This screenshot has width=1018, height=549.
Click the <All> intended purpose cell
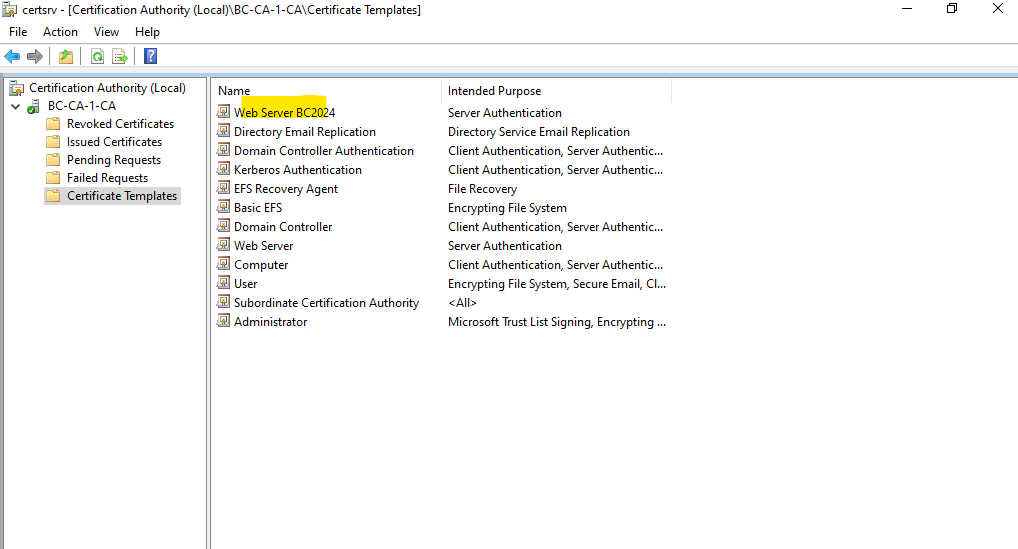[x=462, y=302]
